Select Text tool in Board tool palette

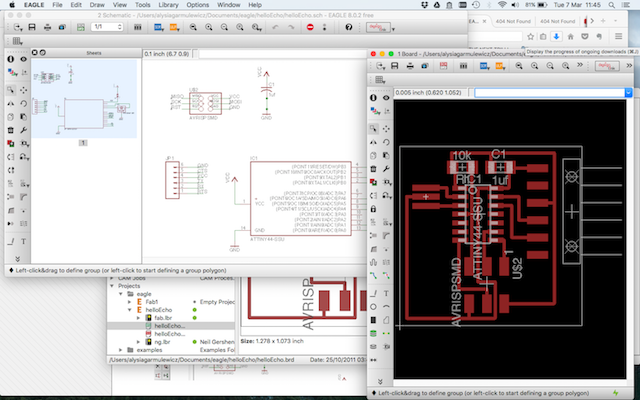click(x=386, y=293)
